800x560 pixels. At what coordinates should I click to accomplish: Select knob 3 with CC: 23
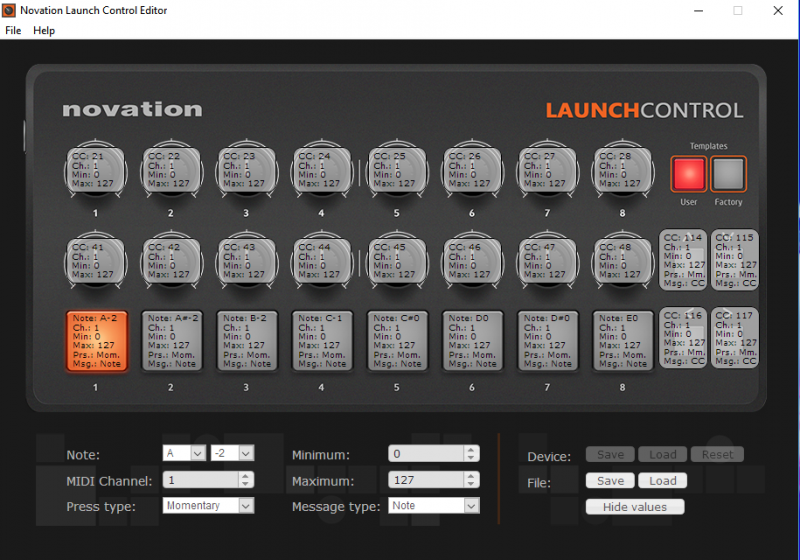point(246,170)
